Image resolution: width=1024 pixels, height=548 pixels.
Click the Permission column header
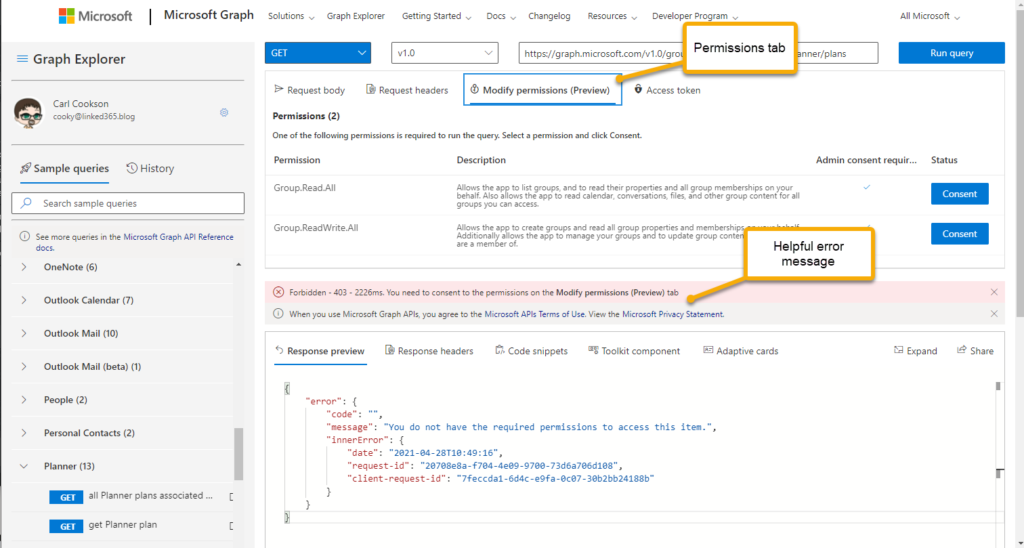pyautogui.click(x=297, y=160)
